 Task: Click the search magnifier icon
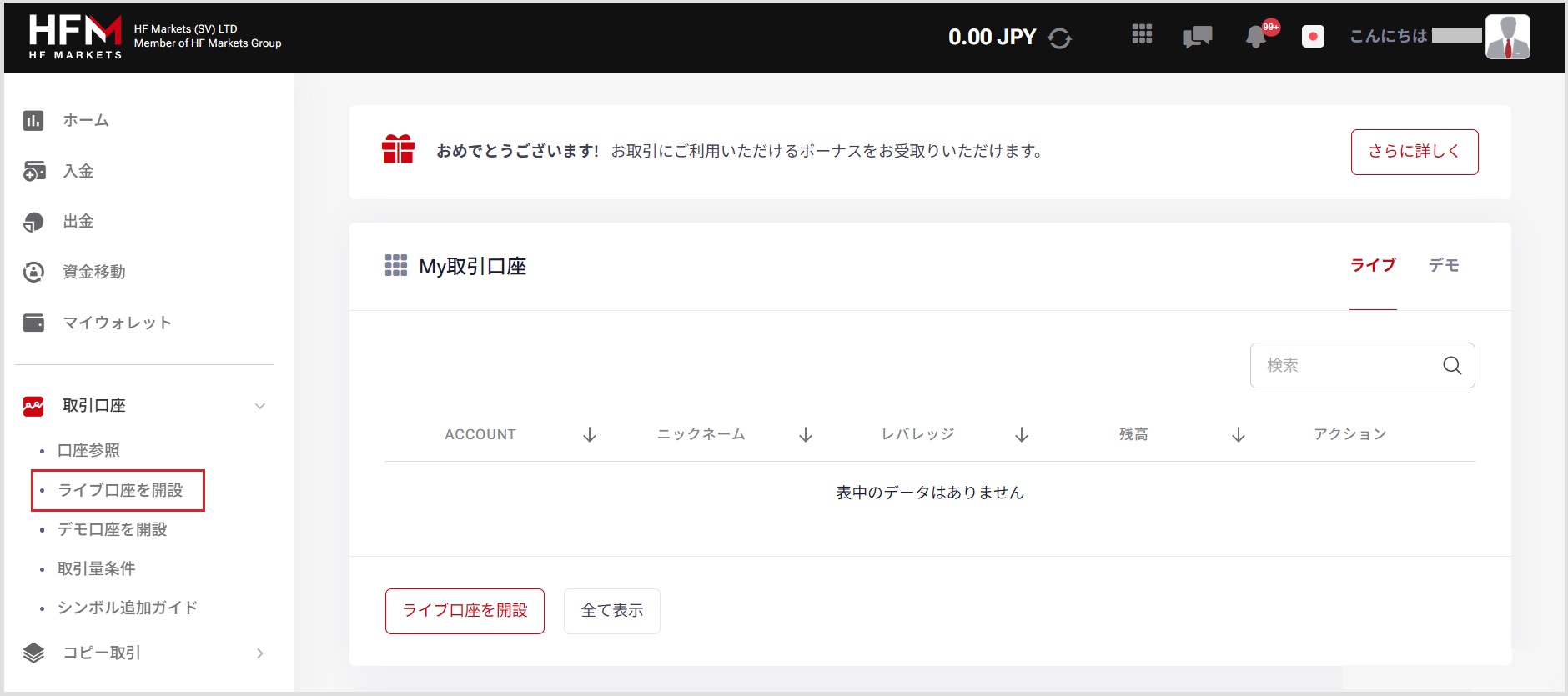pyautogui.click(x=1452, y=366)
